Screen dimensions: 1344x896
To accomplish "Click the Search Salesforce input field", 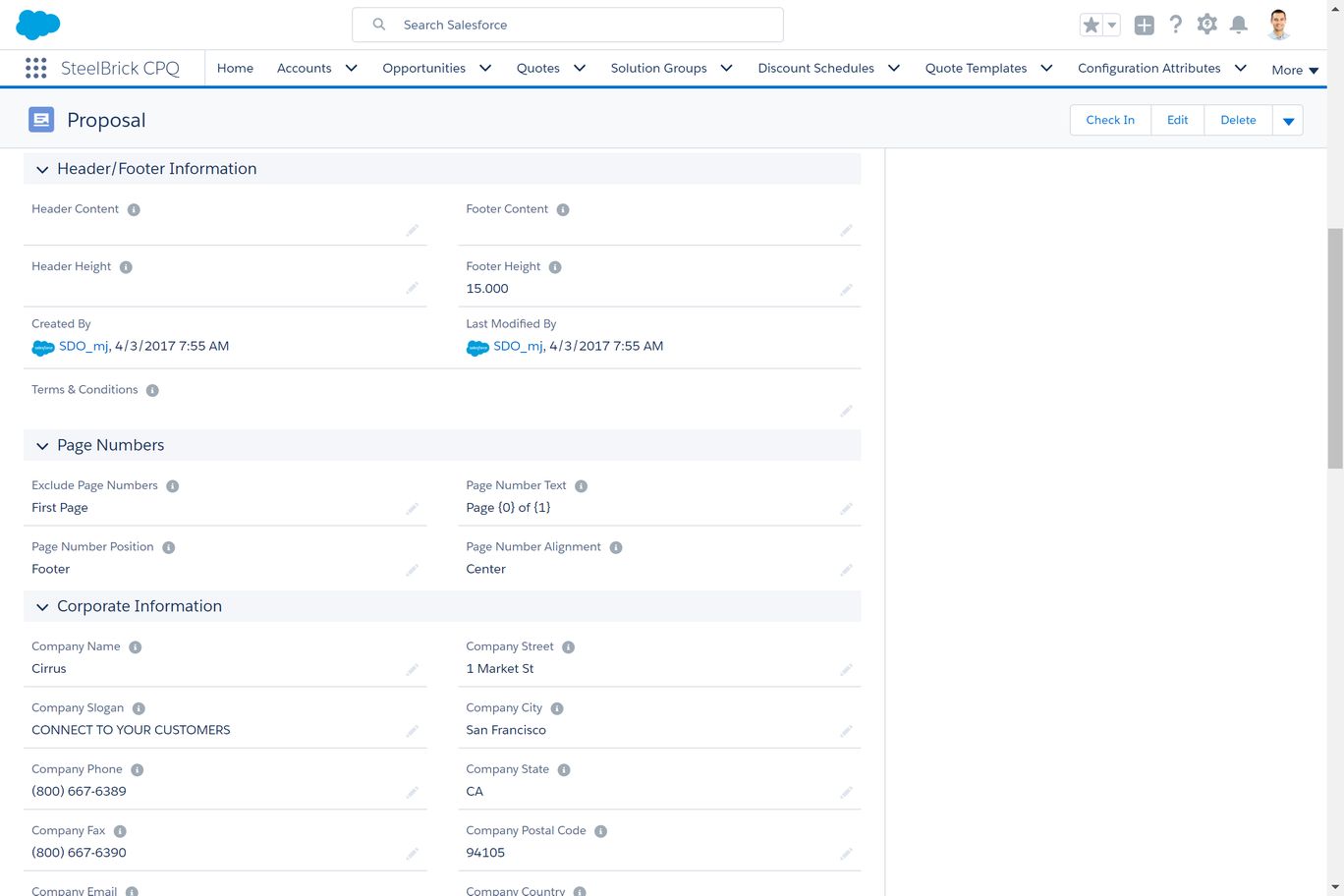I will [568, 25].
